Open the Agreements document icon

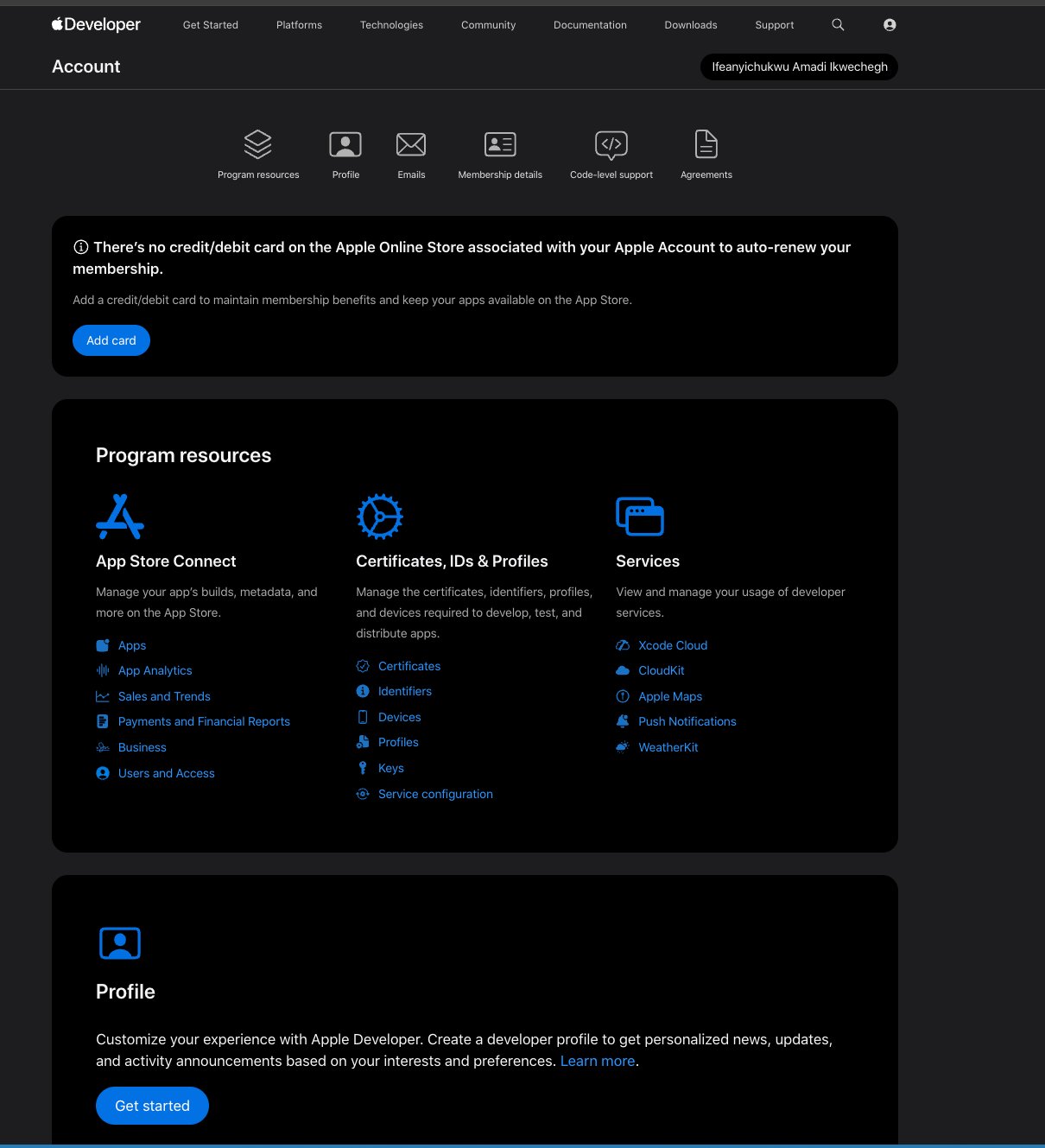tap(706, 144)
